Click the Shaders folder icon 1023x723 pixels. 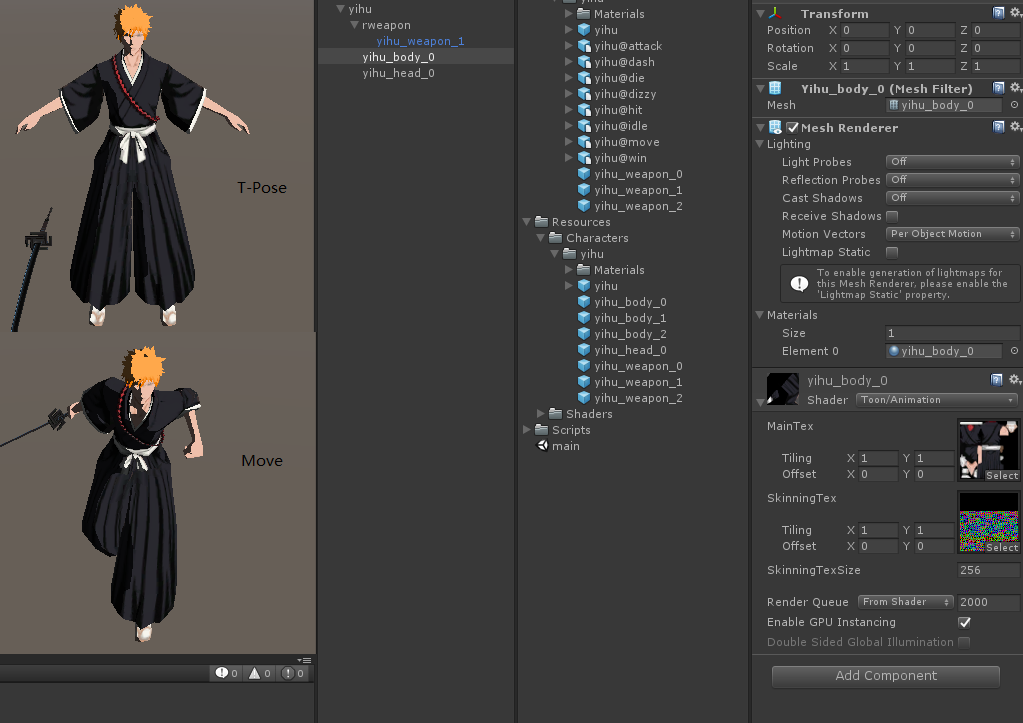556,414
